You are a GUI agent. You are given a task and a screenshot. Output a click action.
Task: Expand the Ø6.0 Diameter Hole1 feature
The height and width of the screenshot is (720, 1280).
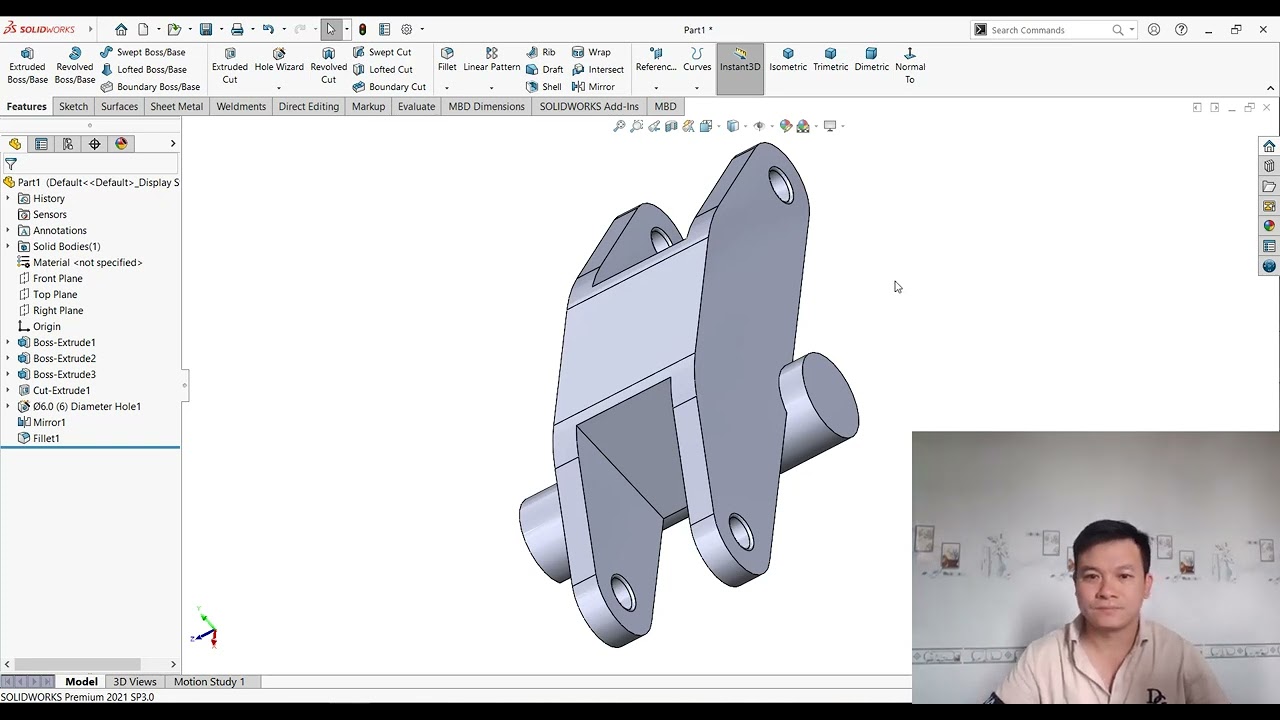click(x=8, y=406)
